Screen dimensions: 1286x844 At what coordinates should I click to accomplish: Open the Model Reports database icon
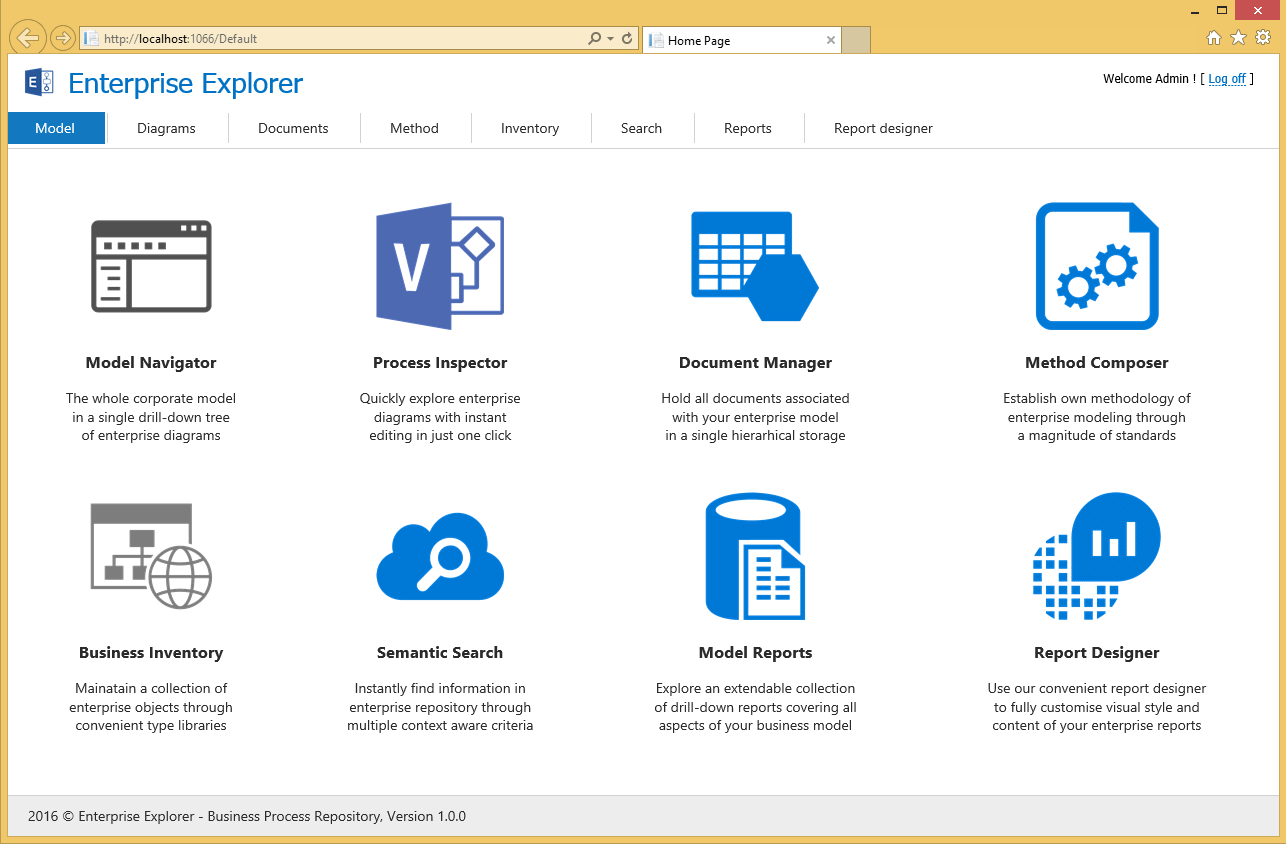[x=755, y=556]
